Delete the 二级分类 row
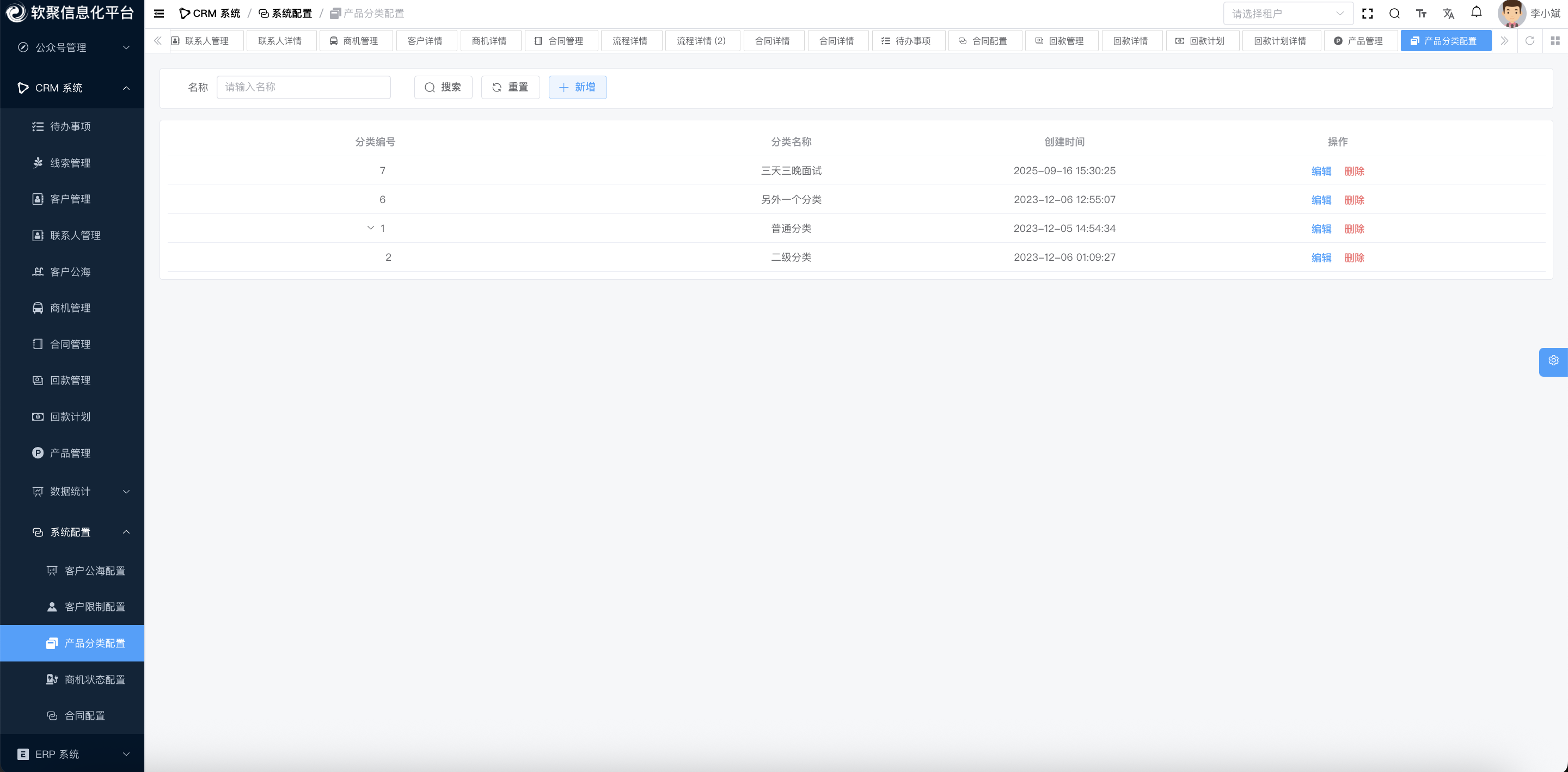 (x=1353, y=258)
